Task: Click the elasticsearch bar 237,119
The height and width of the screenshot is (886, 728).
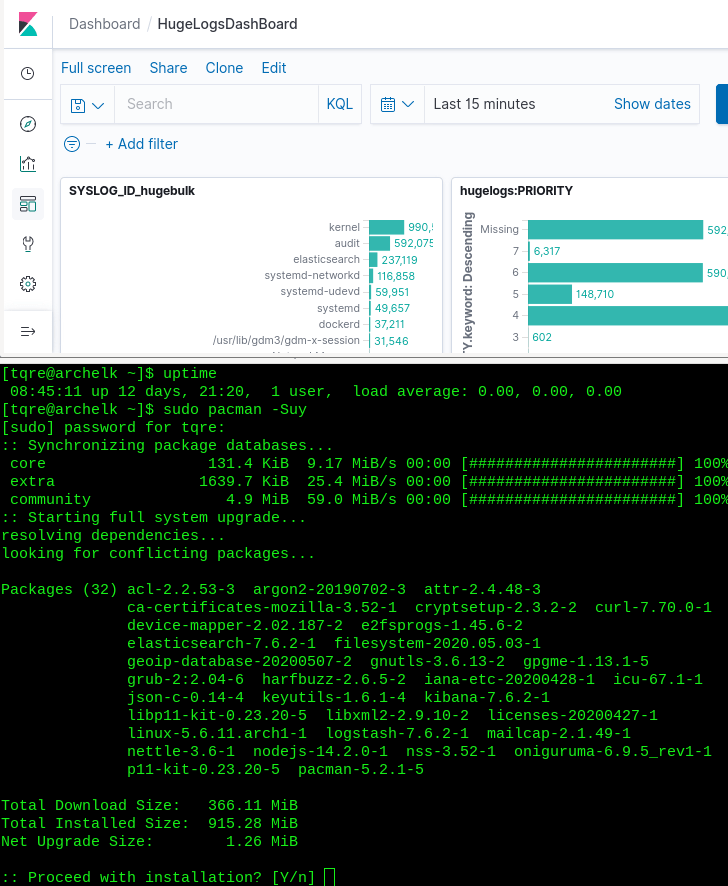Action: pos(373,259)
